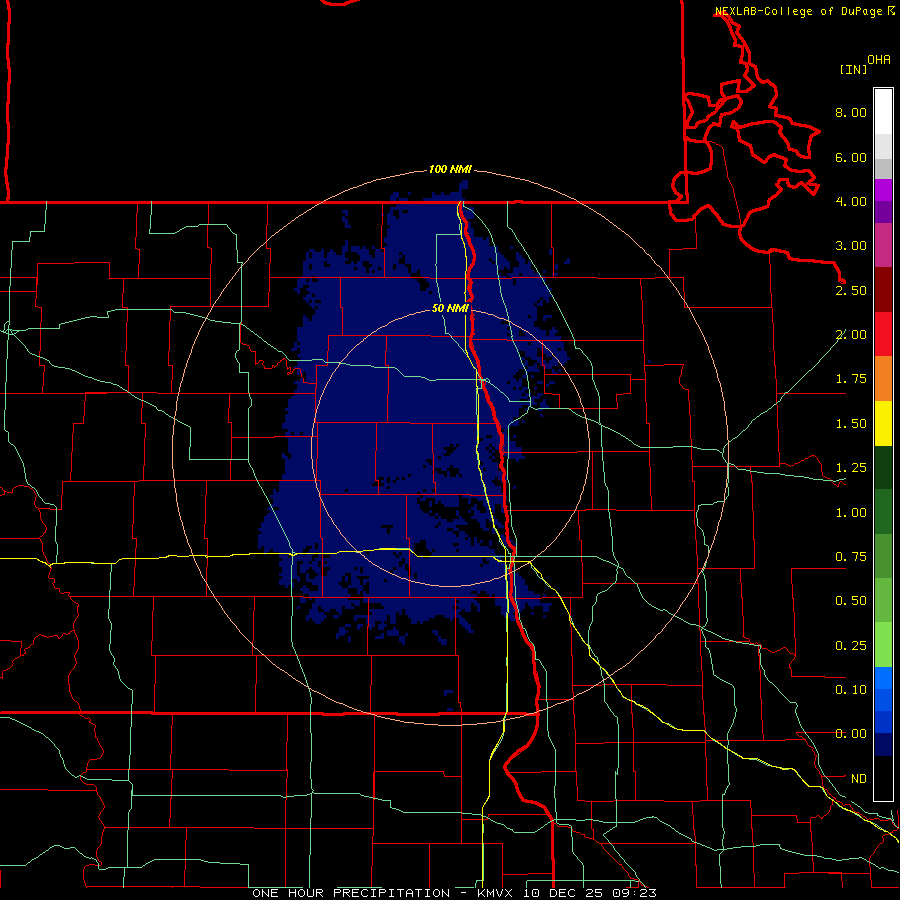Pick the white swatch atop the legend
The width and height of the screenshot is (900, 900).
point(883,111)
